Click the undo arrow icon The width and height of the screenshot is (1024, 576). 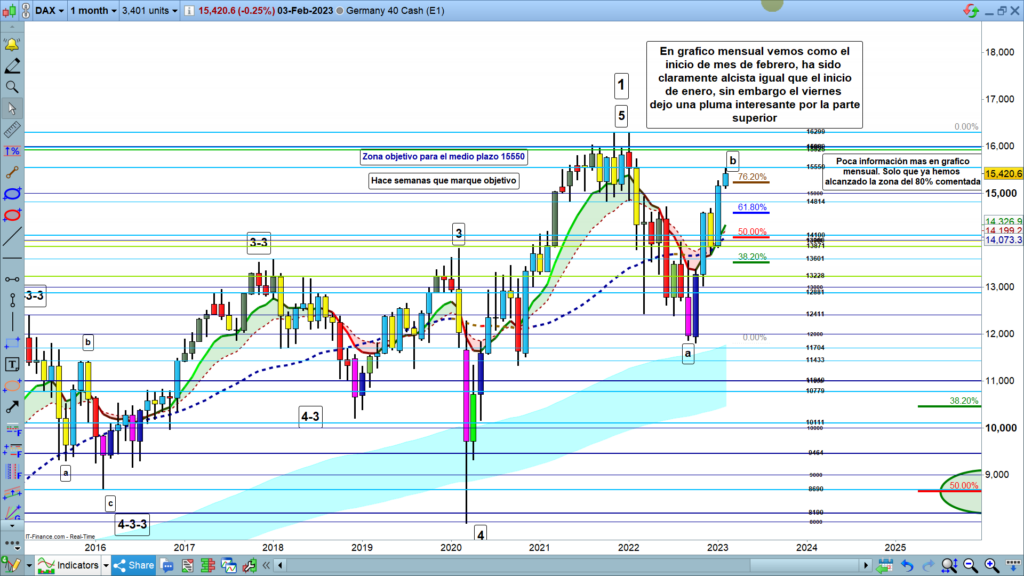[909, 565]
